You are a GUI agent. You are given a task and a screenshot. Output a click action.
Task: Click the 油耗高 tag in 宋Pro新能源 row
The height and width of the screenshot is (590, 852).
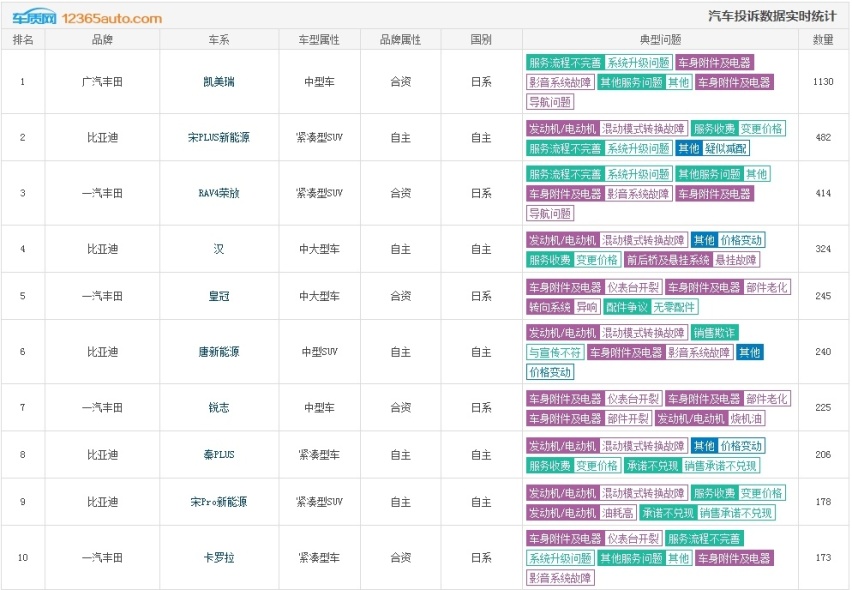(x=618, y=513)
